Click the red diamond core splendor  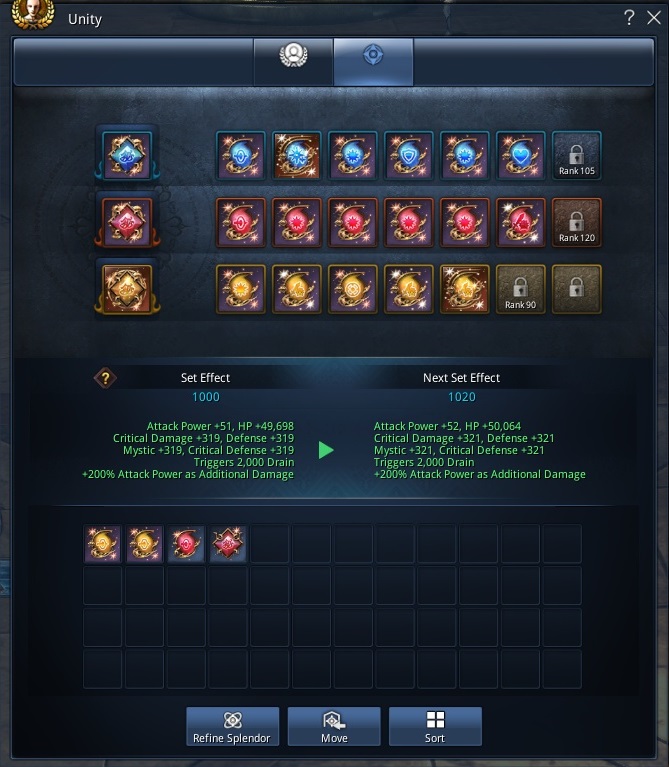pos(127,223)
